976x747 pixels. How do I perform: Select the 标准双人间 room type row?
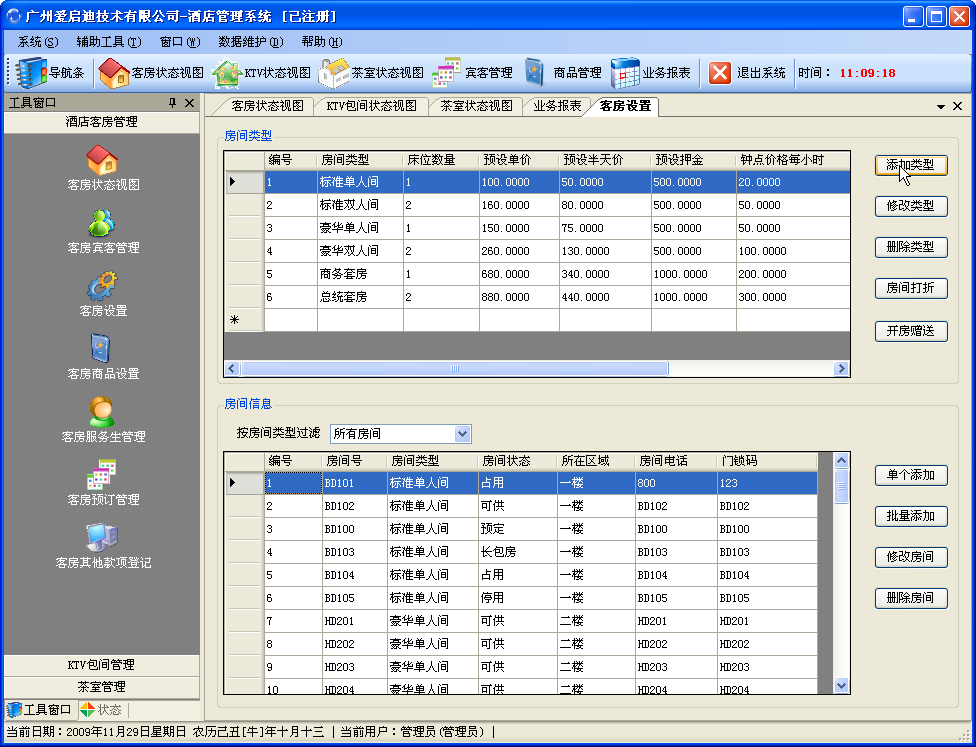(x=538, y=205)
